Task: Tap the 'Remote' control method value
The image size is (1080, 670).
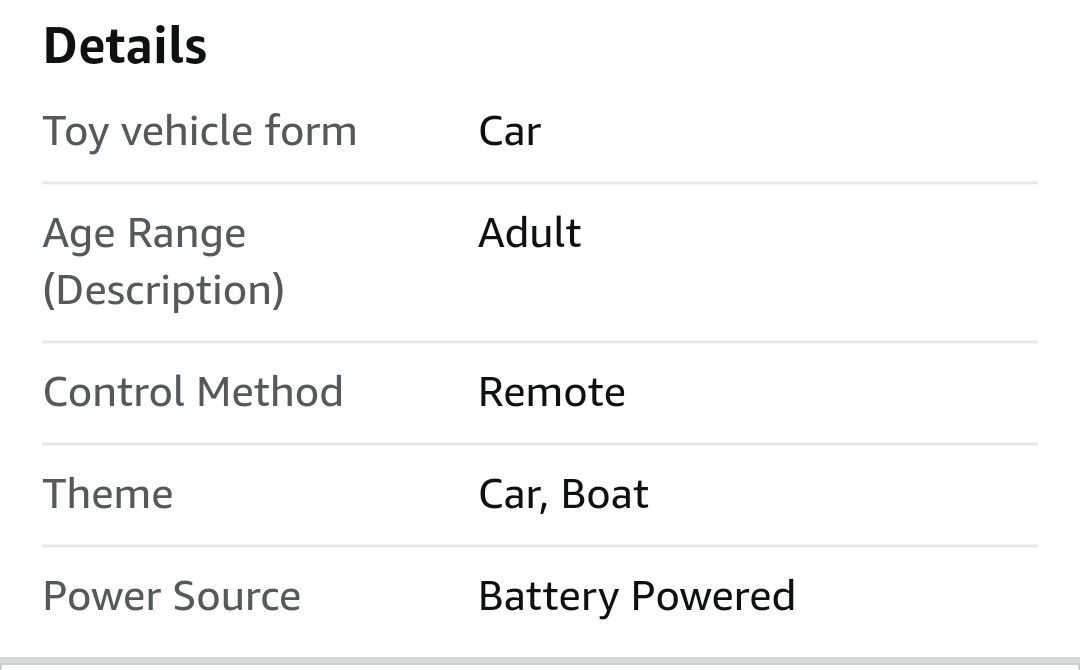Action: pyautogui.click(x=551, y=392)
